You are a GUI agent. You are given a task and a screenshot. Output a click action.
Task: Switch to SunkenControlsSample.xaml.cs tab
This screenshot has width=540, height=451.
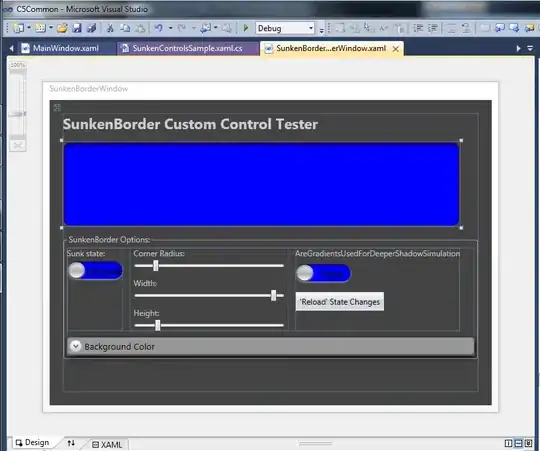188,48
